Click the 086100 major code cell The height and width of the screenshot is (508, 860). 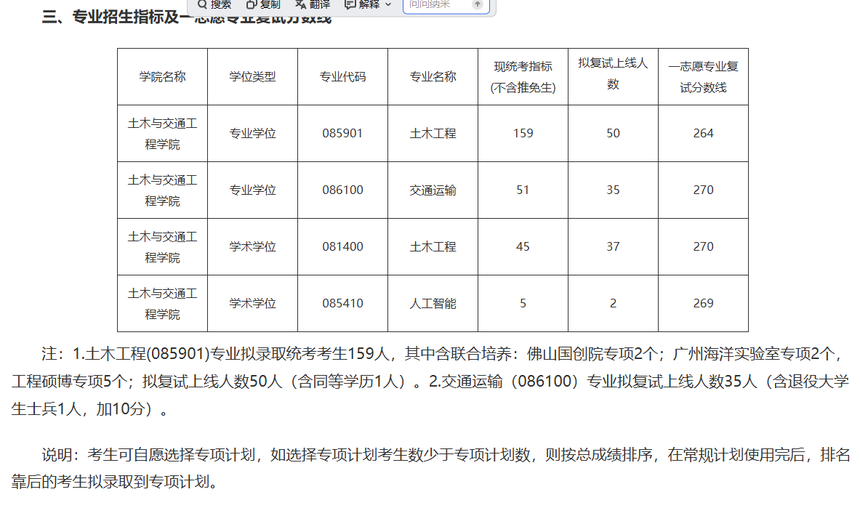pyautogui.click(x=342, y=190)
